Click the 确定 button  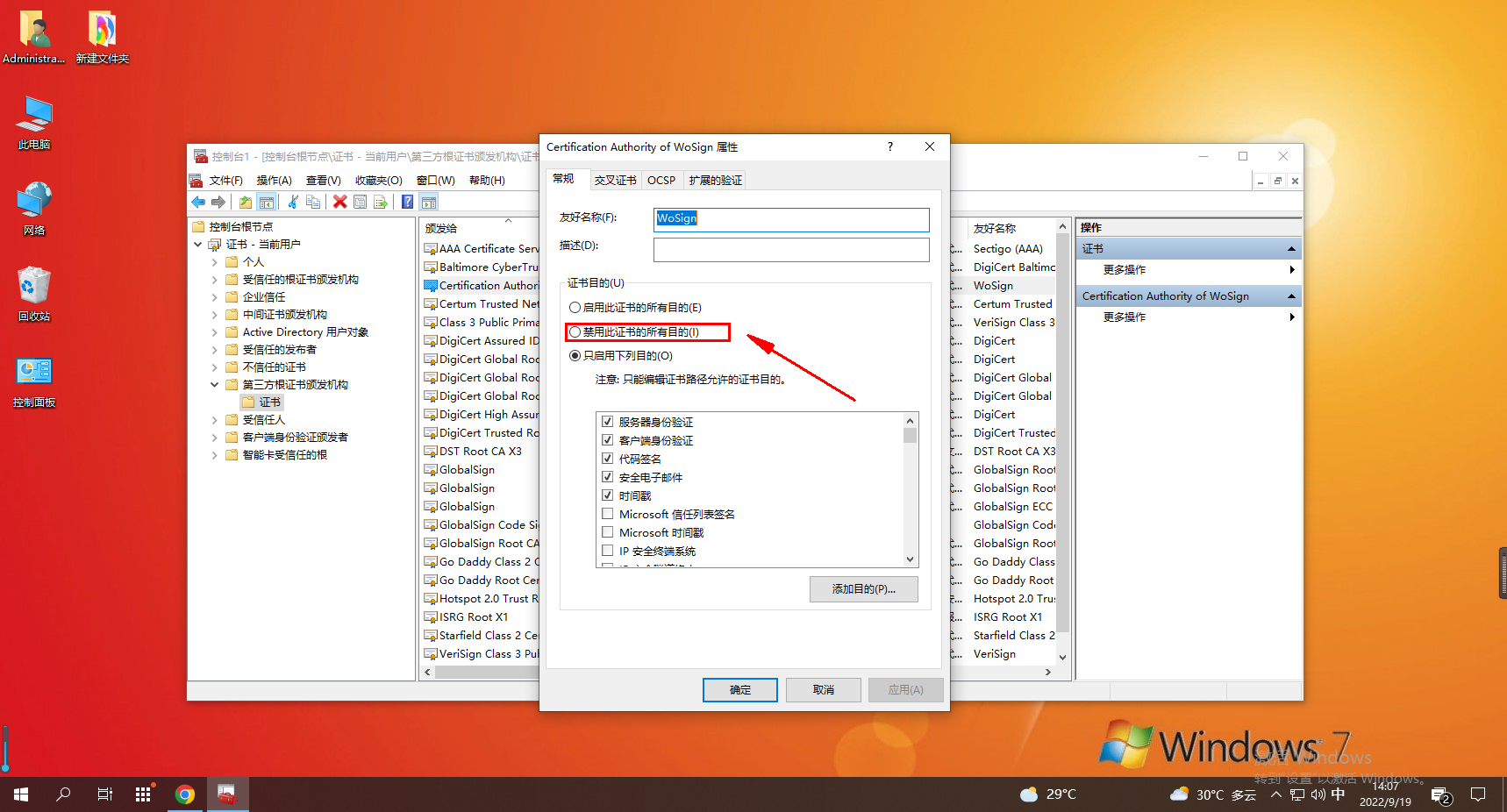(x=740, y=690)
